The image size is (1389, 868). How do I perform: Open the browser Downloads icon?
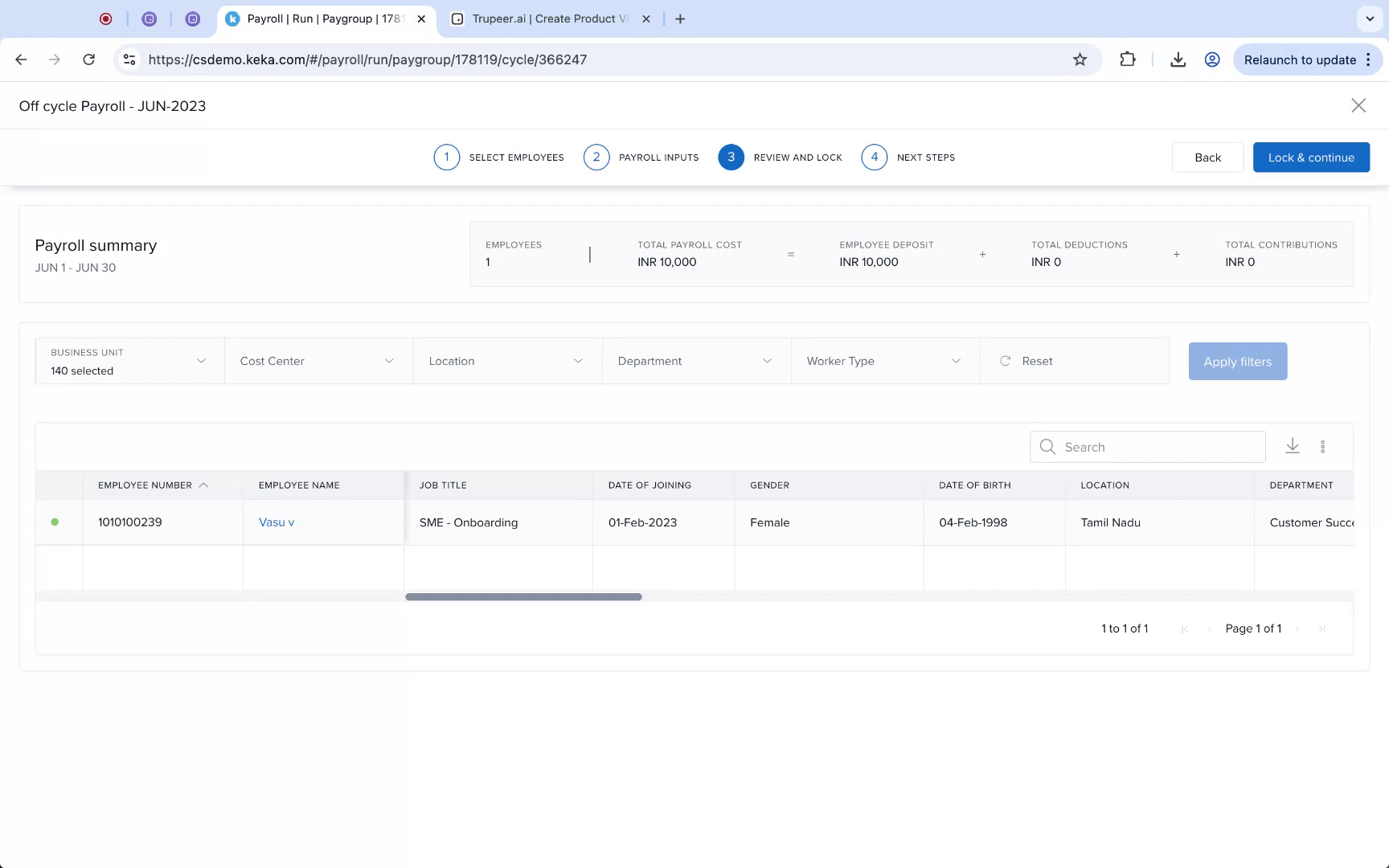click(x=1178, y=59)
